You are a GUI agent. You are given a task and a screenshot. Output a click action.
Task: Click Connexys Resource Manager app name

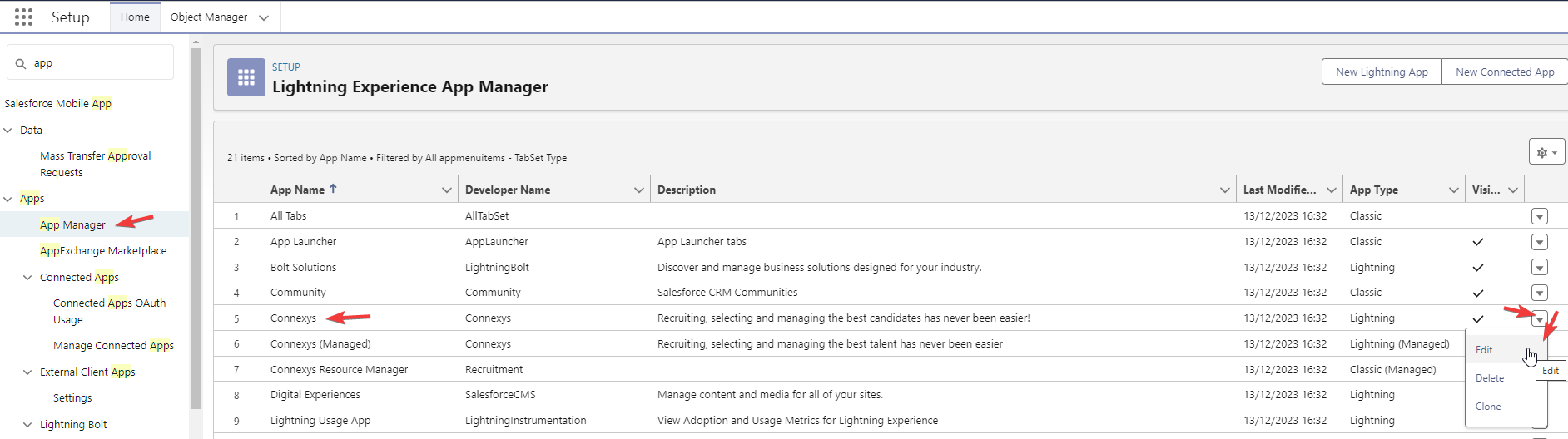[339, 369]
